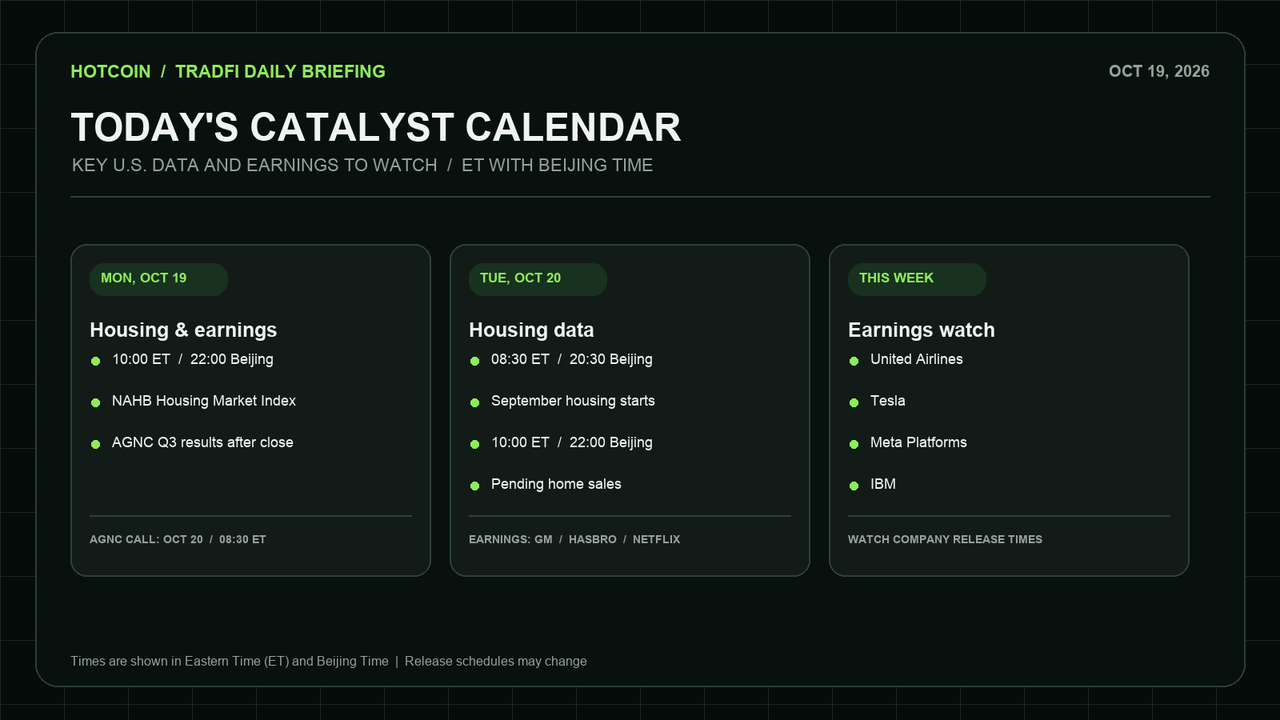Select the Earnings watch heading
Screen dimensions: 1280x720
click(921, 330)
